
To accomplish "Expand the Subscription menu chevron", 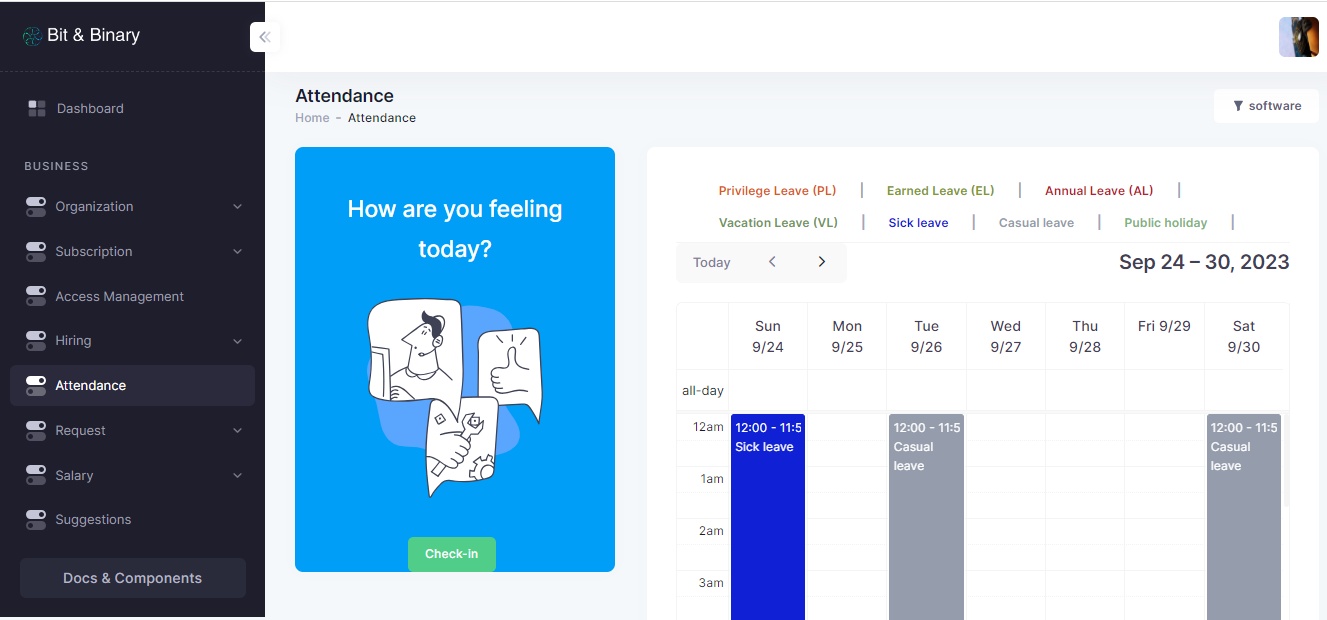I will pyautogui.click(x=237, y=252).
